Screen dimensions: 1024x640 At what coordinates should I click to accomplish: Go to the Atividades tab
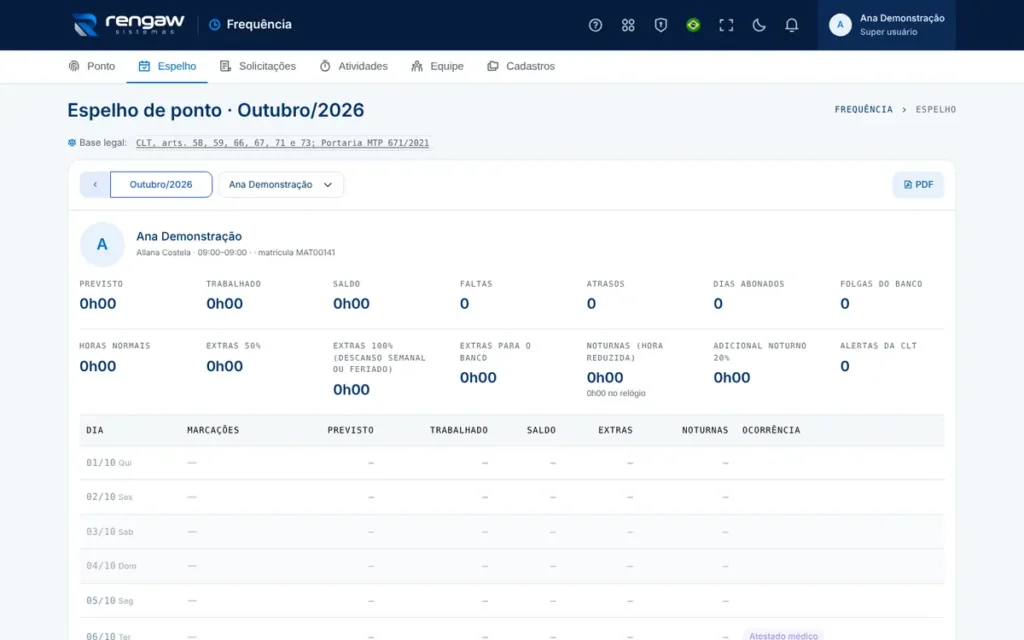(x=353, y=66)
